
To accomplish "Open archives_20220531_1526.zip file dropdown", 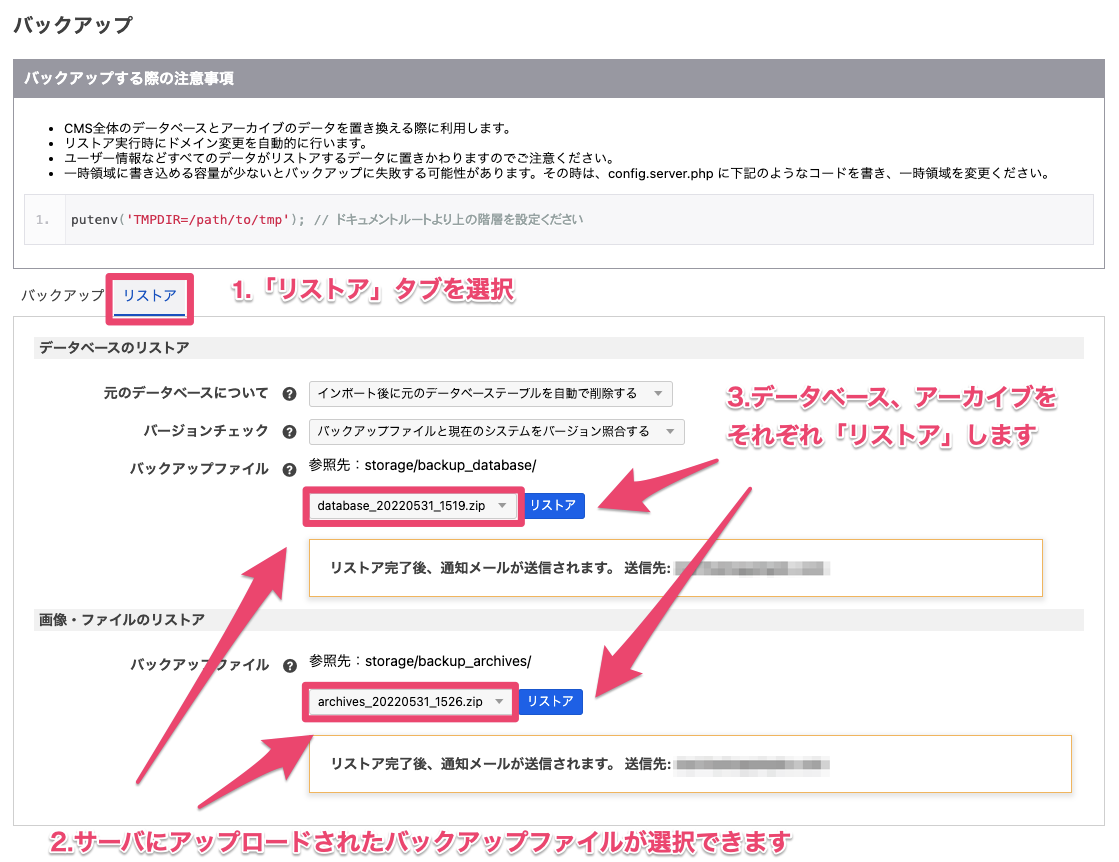I will [x=410, y=702].
